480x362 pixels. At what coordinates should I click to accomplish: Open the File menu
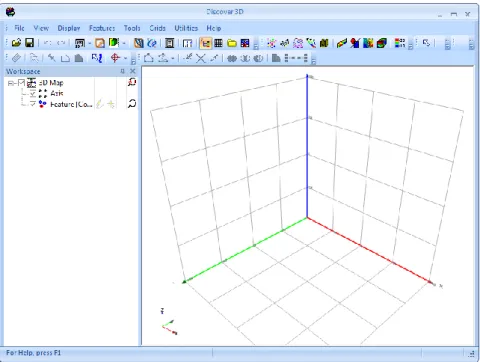point(19,28)
